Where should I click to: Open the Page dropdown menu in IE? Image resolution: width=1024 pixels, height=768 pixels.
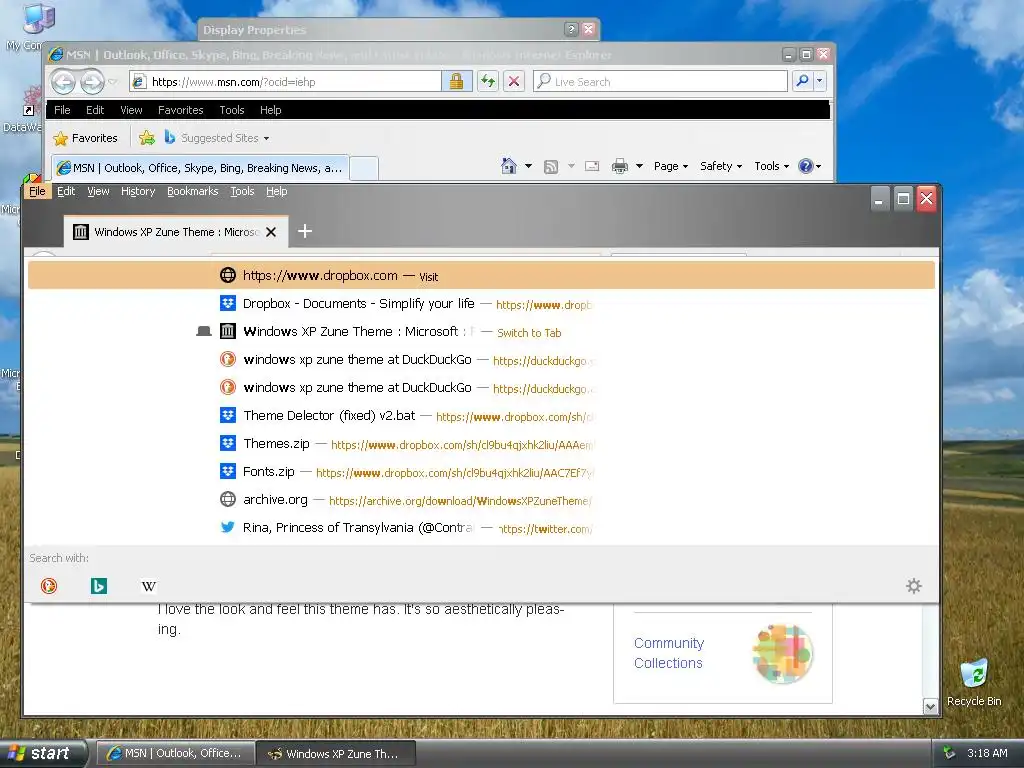671,166
